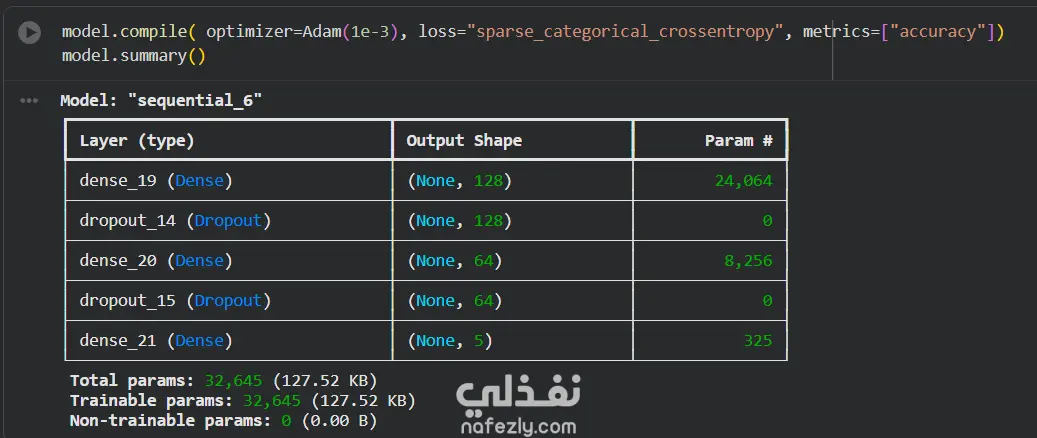Click the Model: "sequential_6" title
Viewport: 1037px width, 438px height.
(161, 101)
